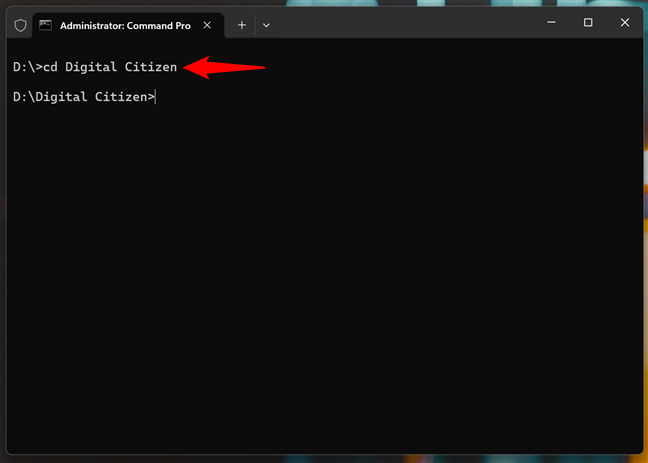Click "Digital" in the second prompt line
The width and height of the screenshot is (648, 463).
point(61,97)
